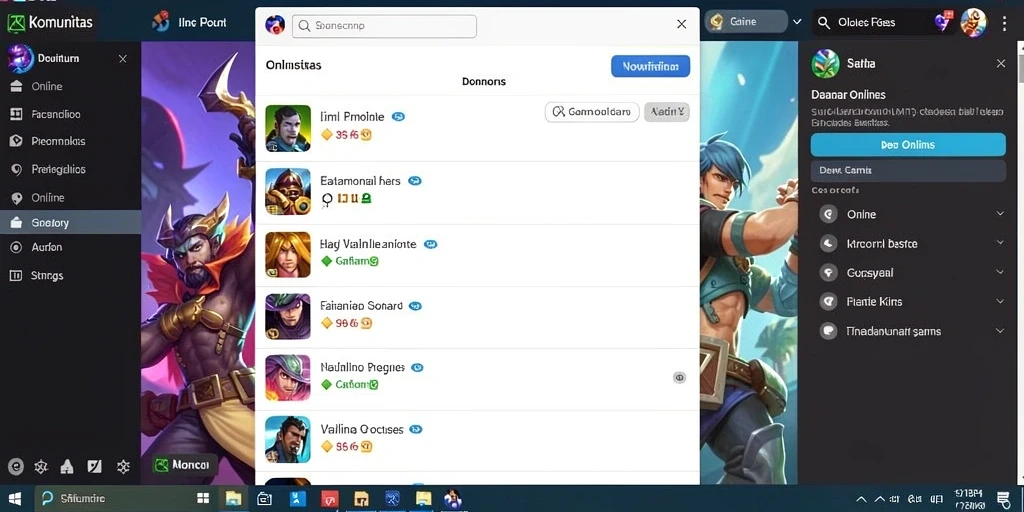Open Fahanieo Sonard hero thumbnail
This screenshot has width=1024, height=512.
click(x=288, y=316)
